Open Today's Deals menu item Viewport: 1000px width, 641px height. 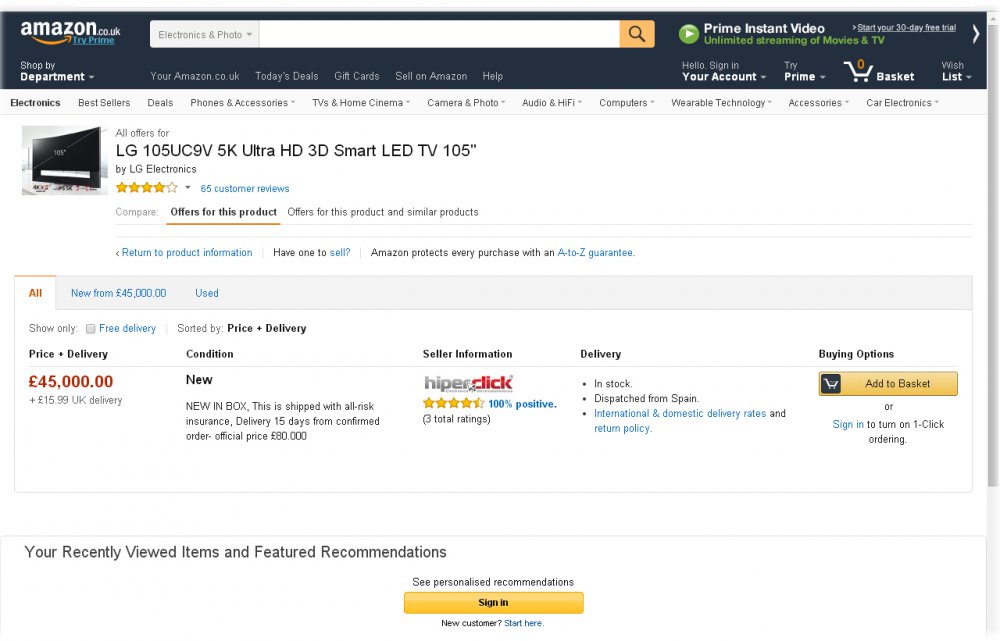[x=286, y=76]
